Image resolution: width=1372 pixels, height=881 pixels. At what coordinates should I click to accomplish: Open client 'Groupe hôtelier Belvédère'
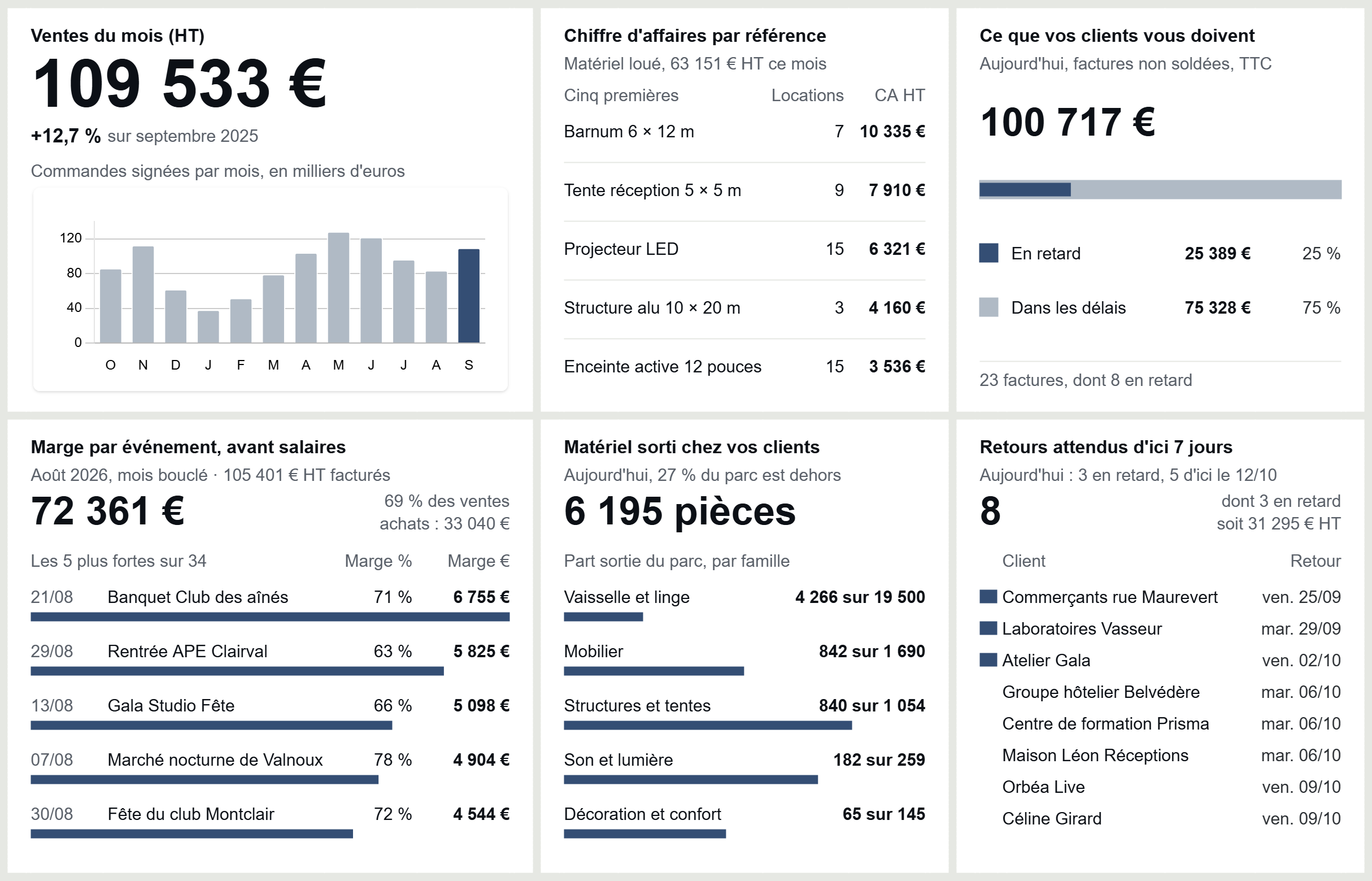click(1101, 692)
